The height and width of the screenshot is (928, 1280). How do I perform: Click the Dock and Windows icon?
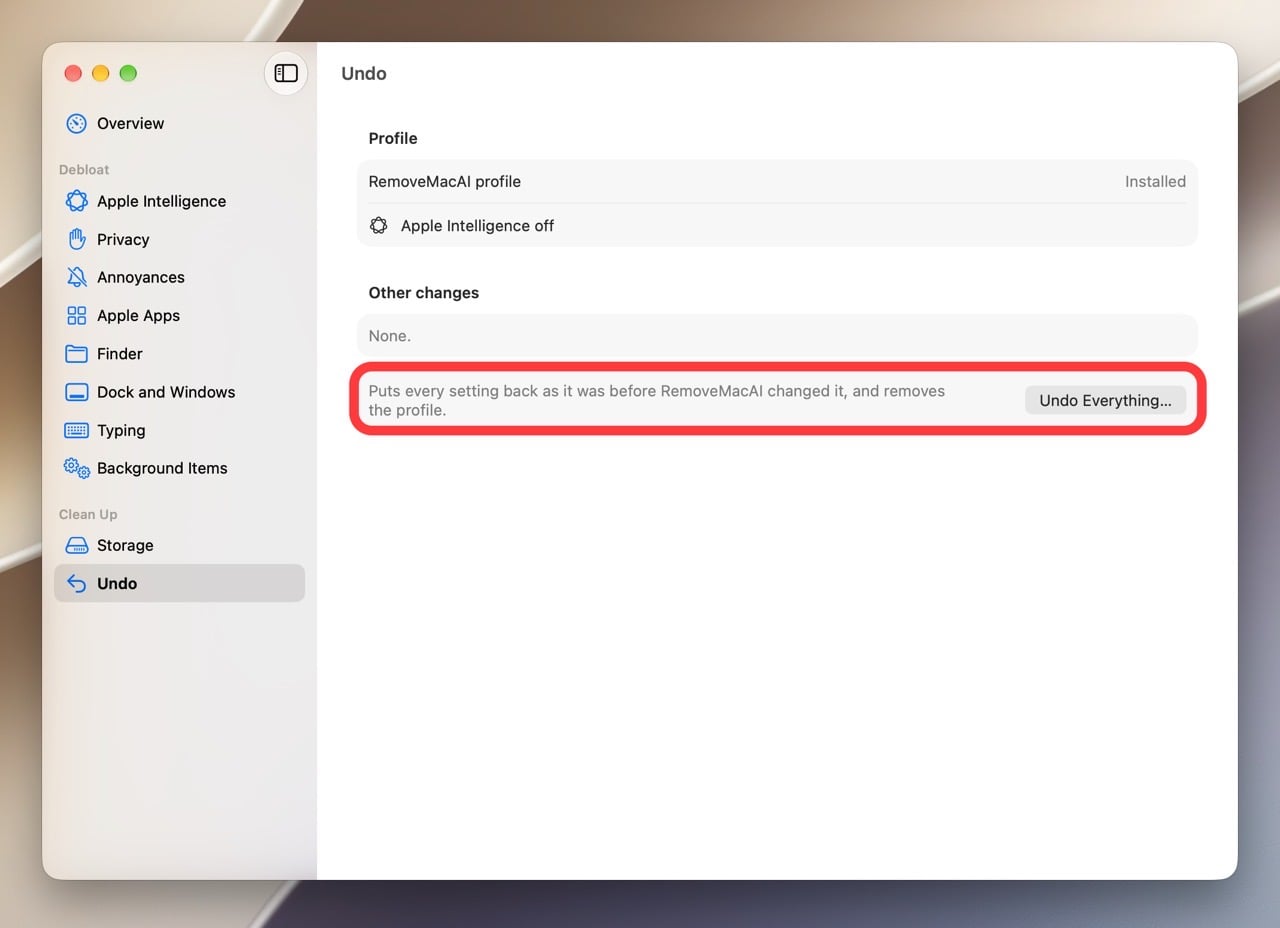click(x=77, y=392)
